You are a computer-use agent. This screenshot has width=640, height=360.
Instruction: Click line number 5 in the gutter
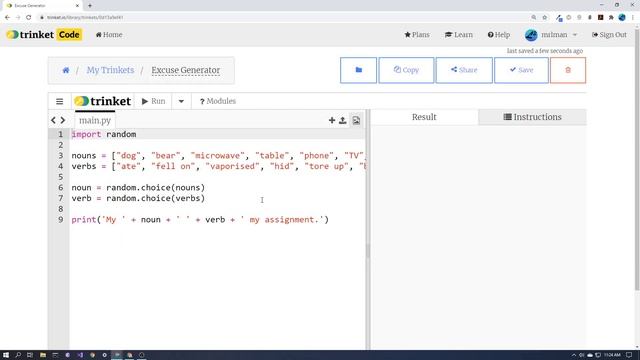[x=60, y=177]
